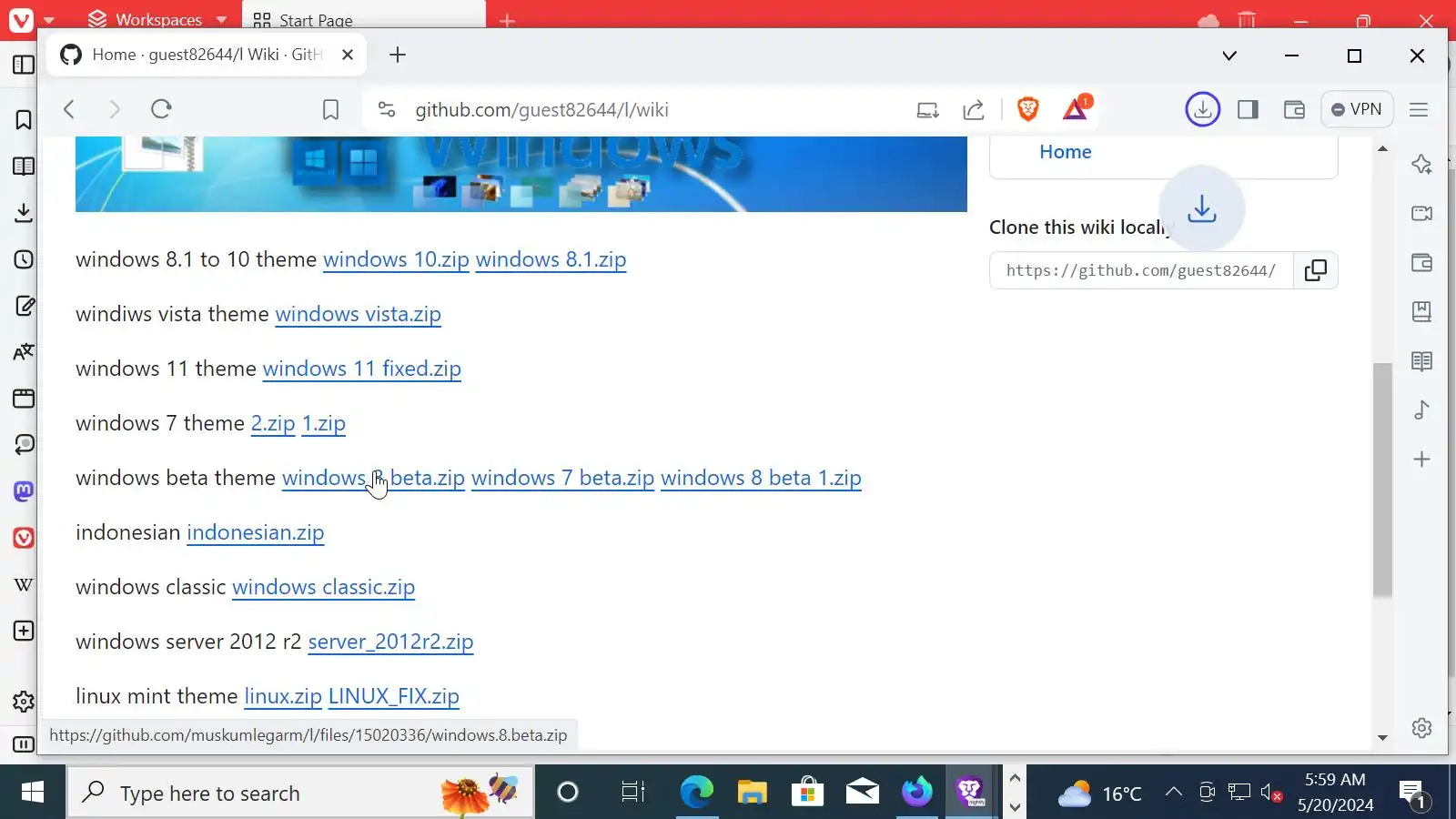Click the 1.zip Windows 7 theme link

click(324, 423)
